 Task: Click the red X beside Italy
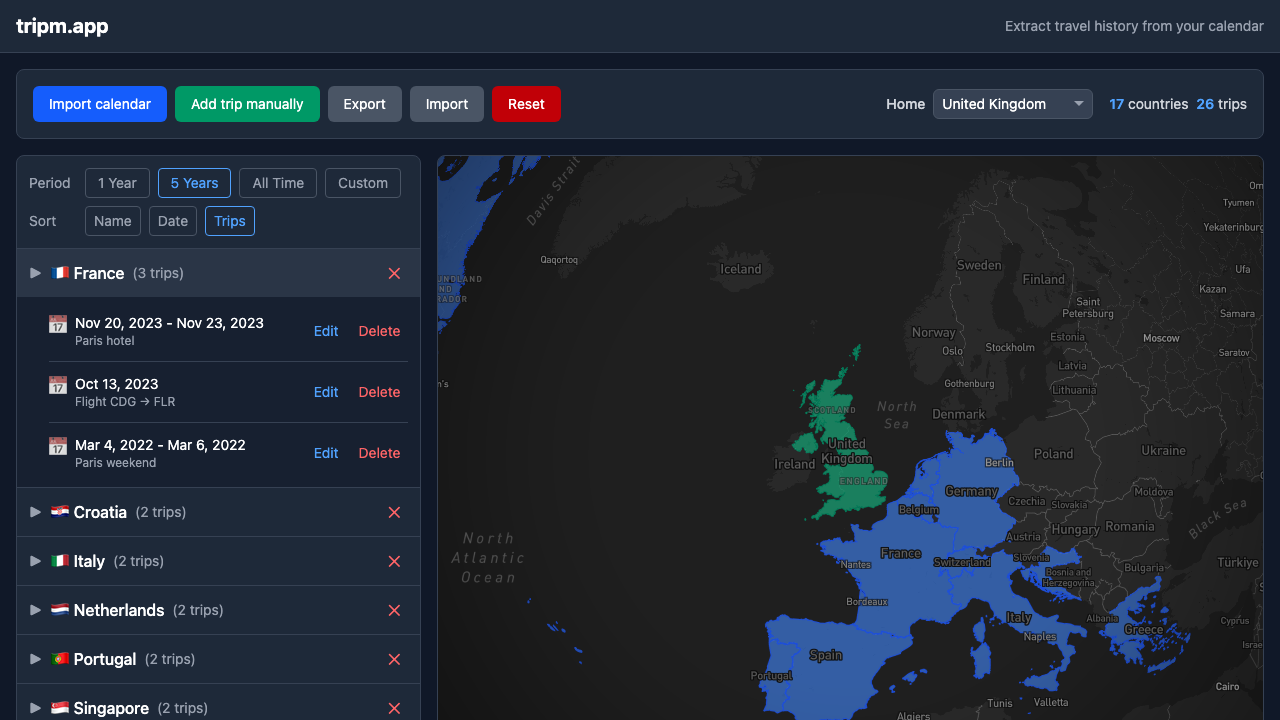click(394, 561)
